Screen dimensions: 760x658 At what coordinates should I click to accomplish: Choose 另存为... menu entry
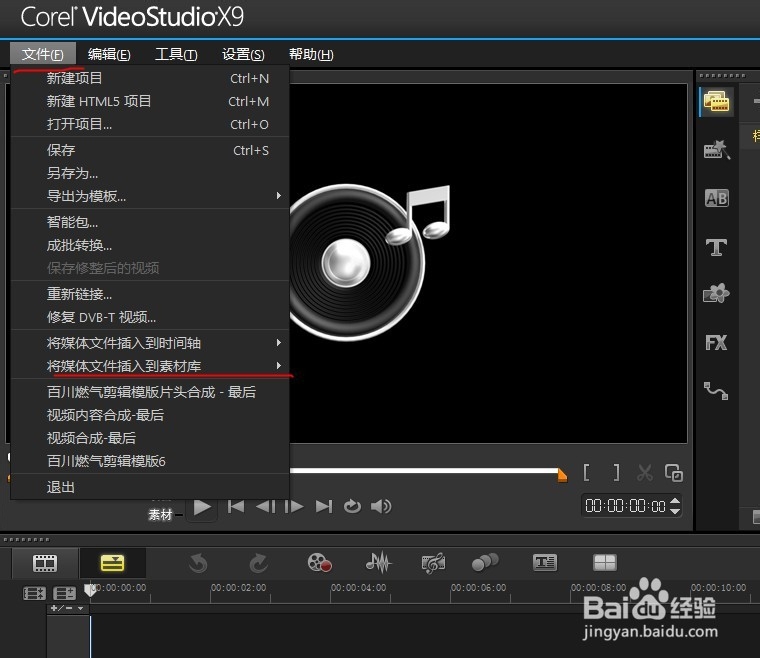[x=149, y=173]
